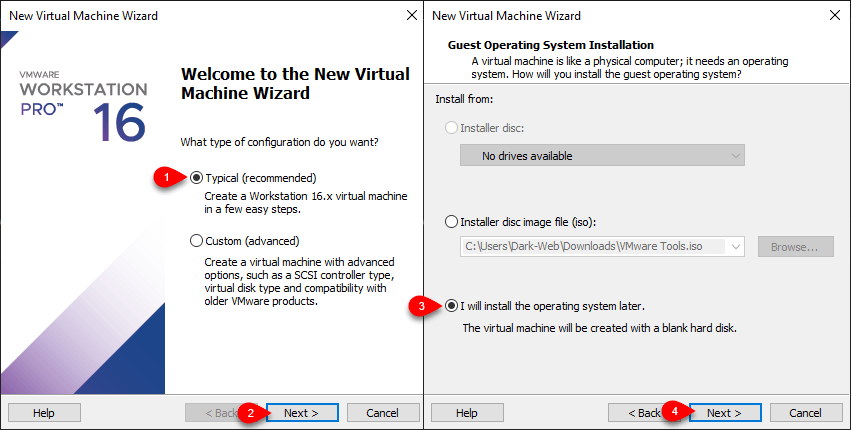
Task: Click the Guest Operating System Installation heading
Action: pyautogui.click(x=551, y=45)
